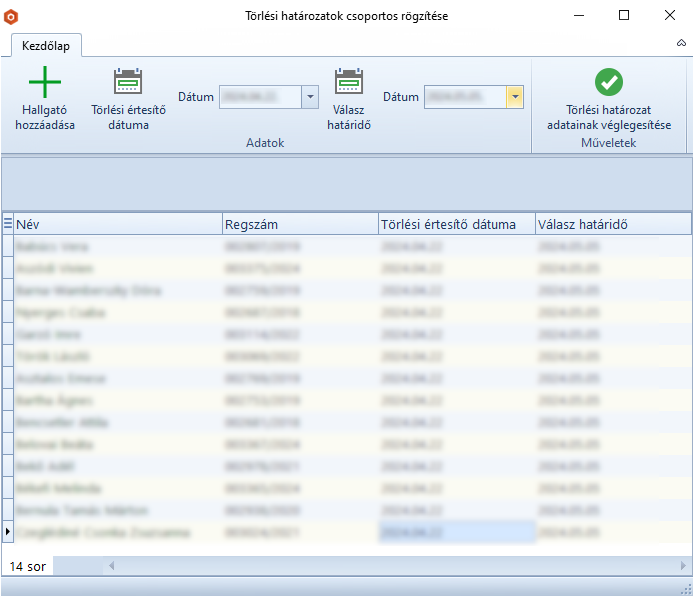Click the horizontal scrollbar left arrow

(x=112, y=566)
